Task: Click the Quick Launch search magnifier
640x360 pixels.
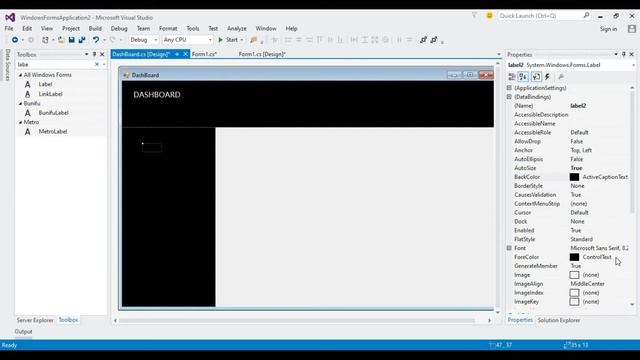Action: [587, 16]
